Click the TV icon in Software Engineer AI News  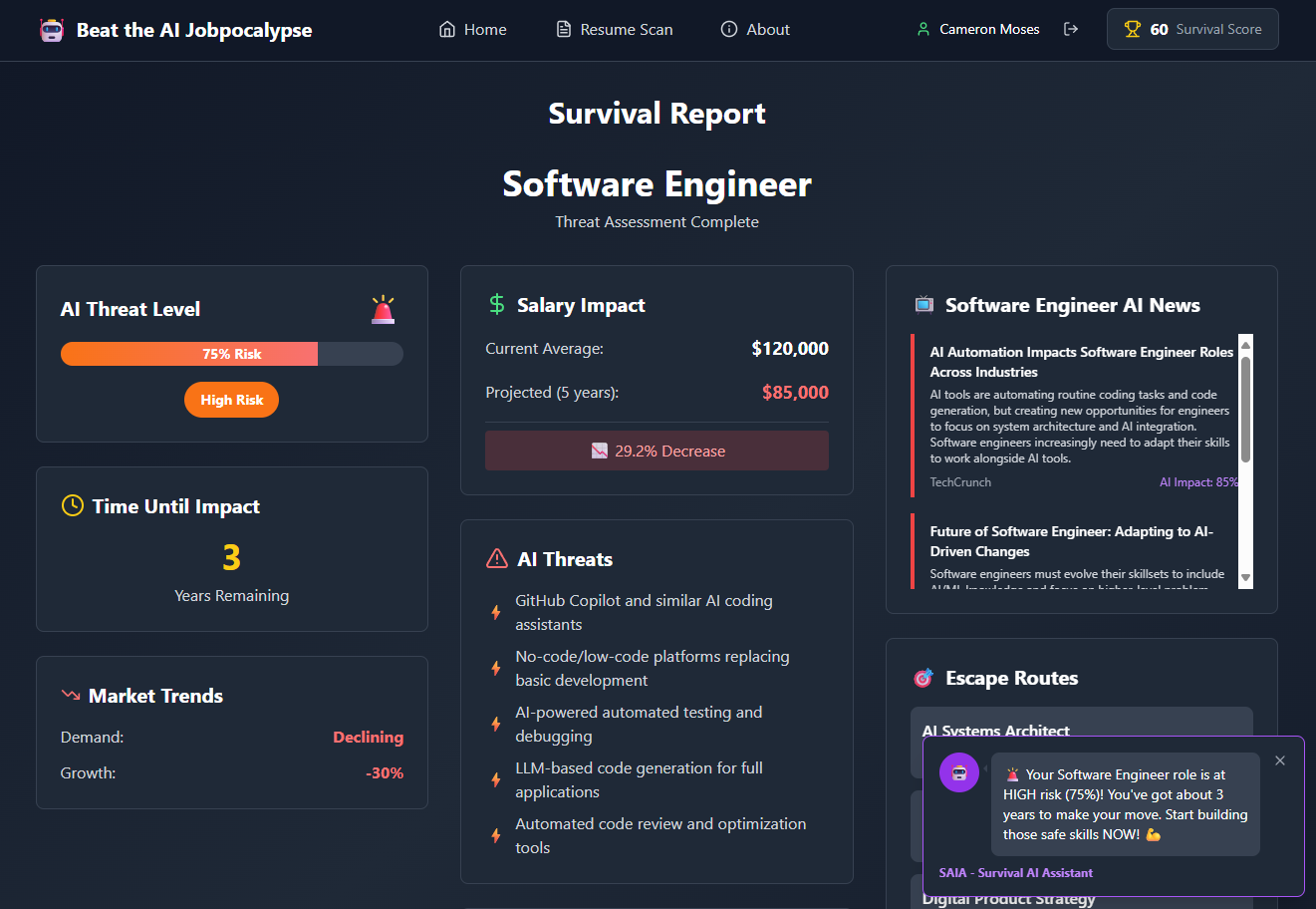(924, 305)
